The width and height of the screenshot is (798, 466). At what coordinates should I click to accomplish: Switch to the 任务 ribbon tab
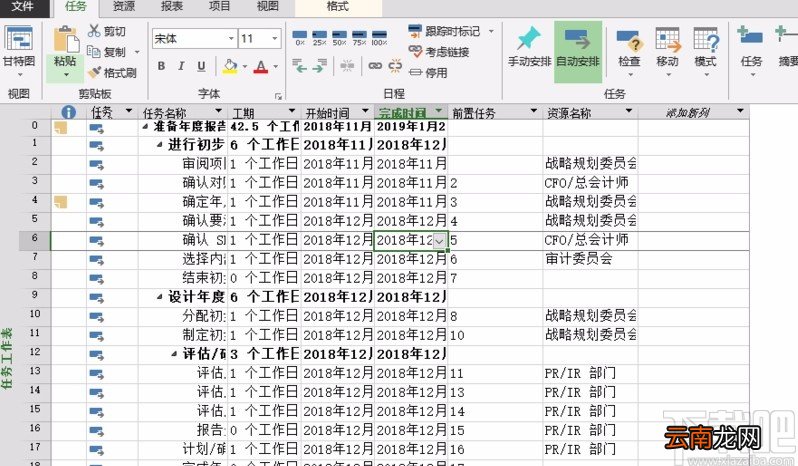coord(76,7)
